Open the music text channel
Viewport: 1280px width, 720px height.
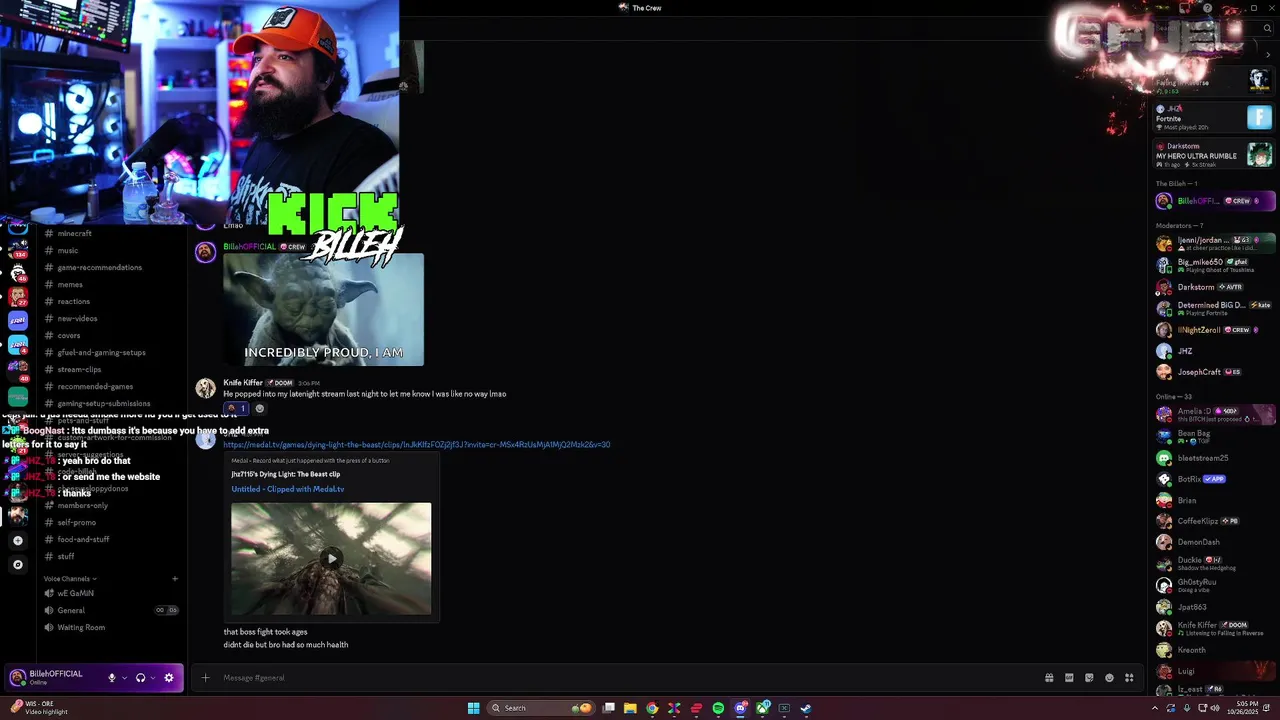[x=110, y=250]
